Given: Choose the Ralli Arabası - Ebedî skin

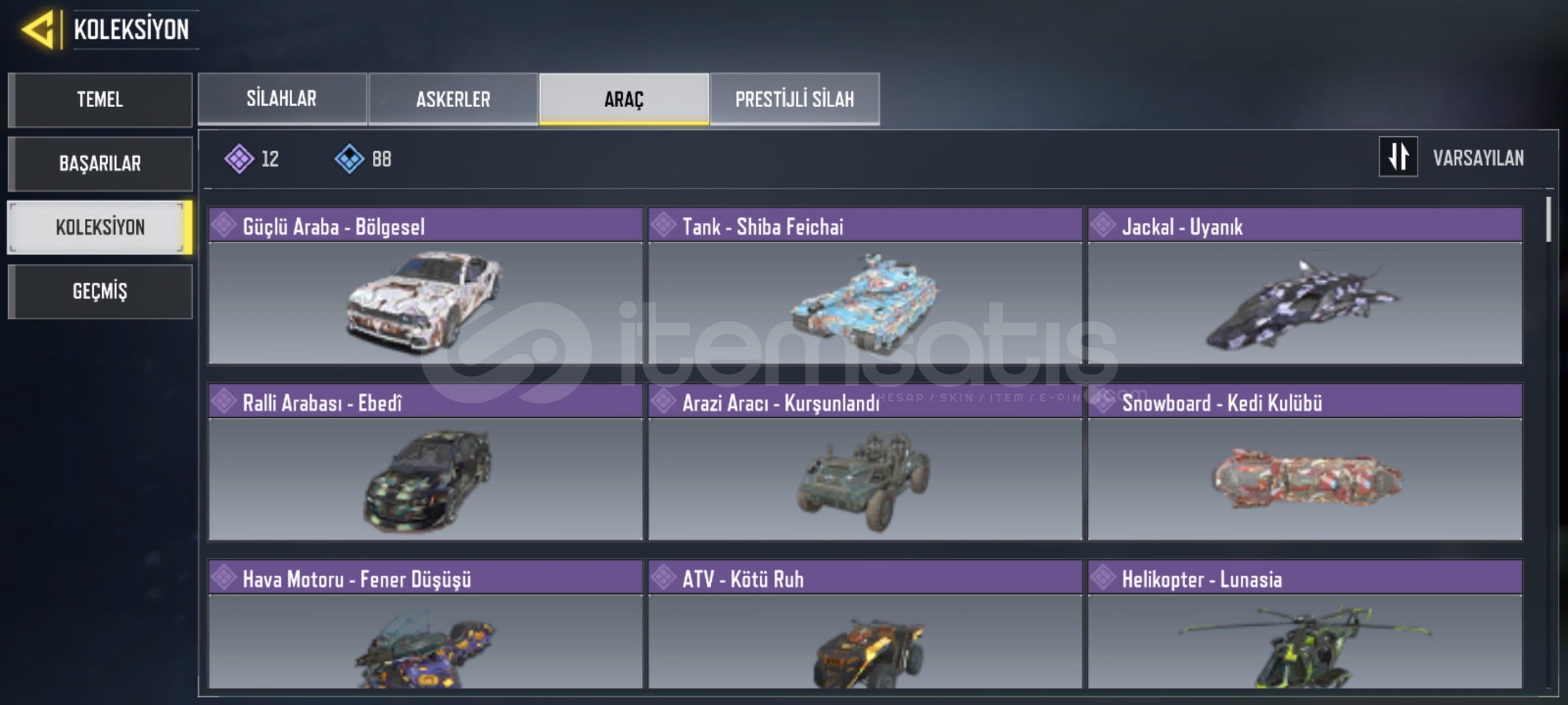Looking at the screenshot, I should click(x=425, y=462).
